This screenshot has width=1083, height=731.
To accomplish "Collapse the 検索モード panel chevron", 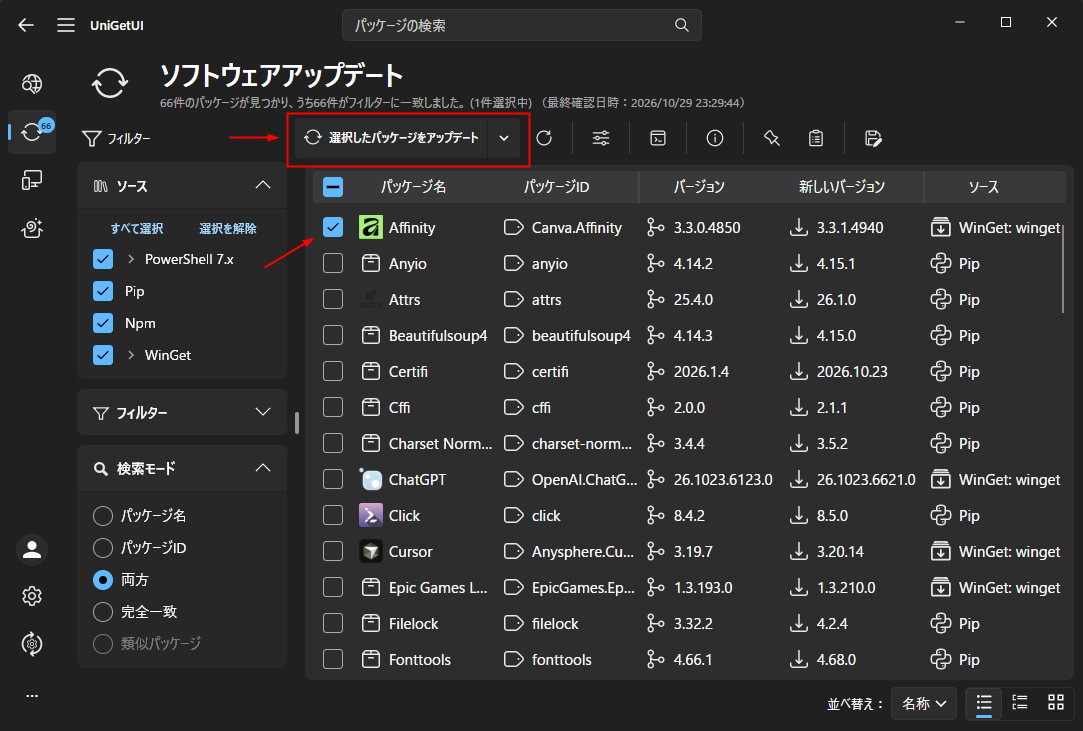I will [x=263, y=468].
